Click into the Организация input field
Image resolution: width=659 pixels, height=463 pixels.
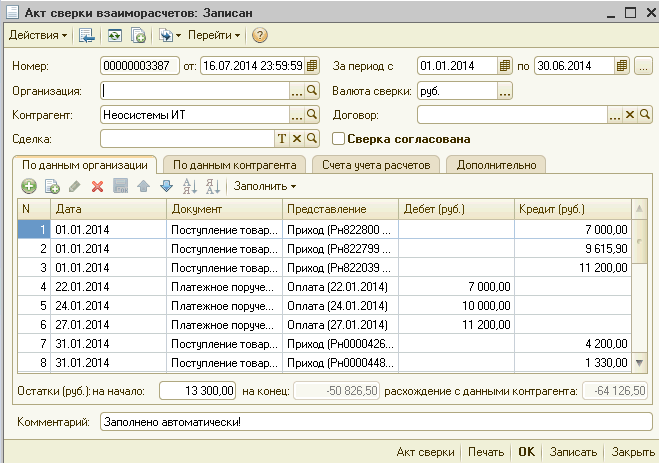coord(195,91)
